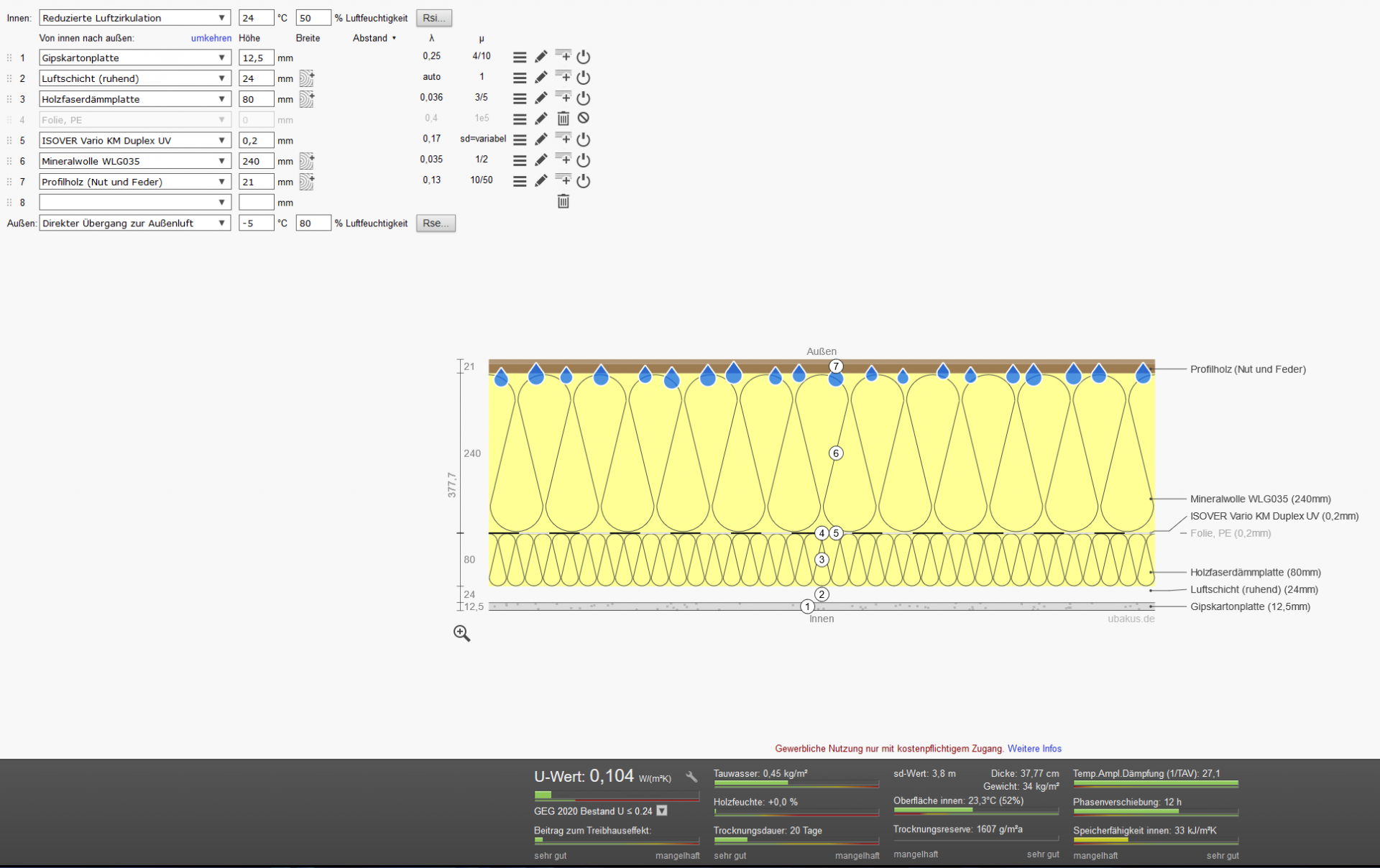Screen dimensions: 1380x868
Task: Delete the disabled Folie, PE layer
Action: pyautogui.click(x=563, y=119)
